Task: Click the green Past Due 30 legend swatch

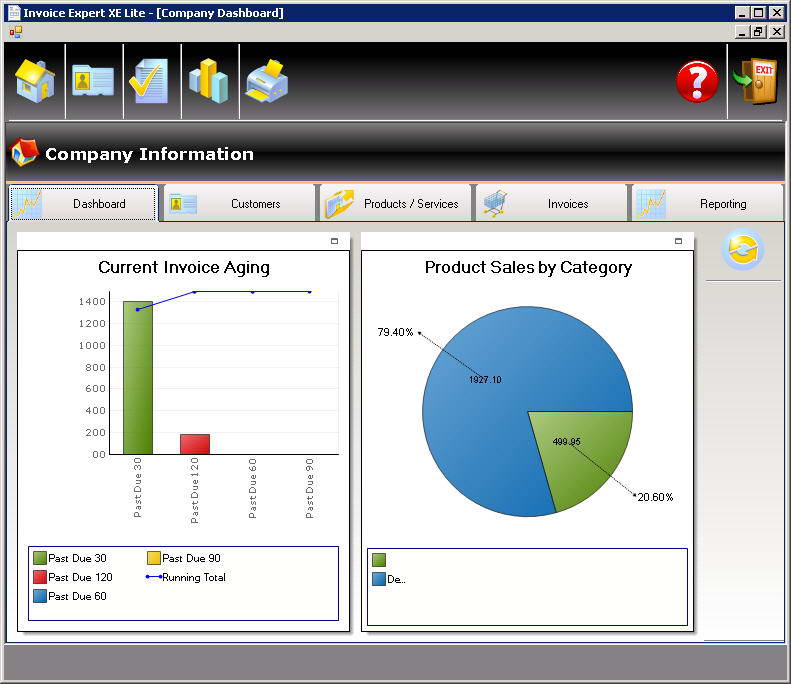Action: pos(40,558)
